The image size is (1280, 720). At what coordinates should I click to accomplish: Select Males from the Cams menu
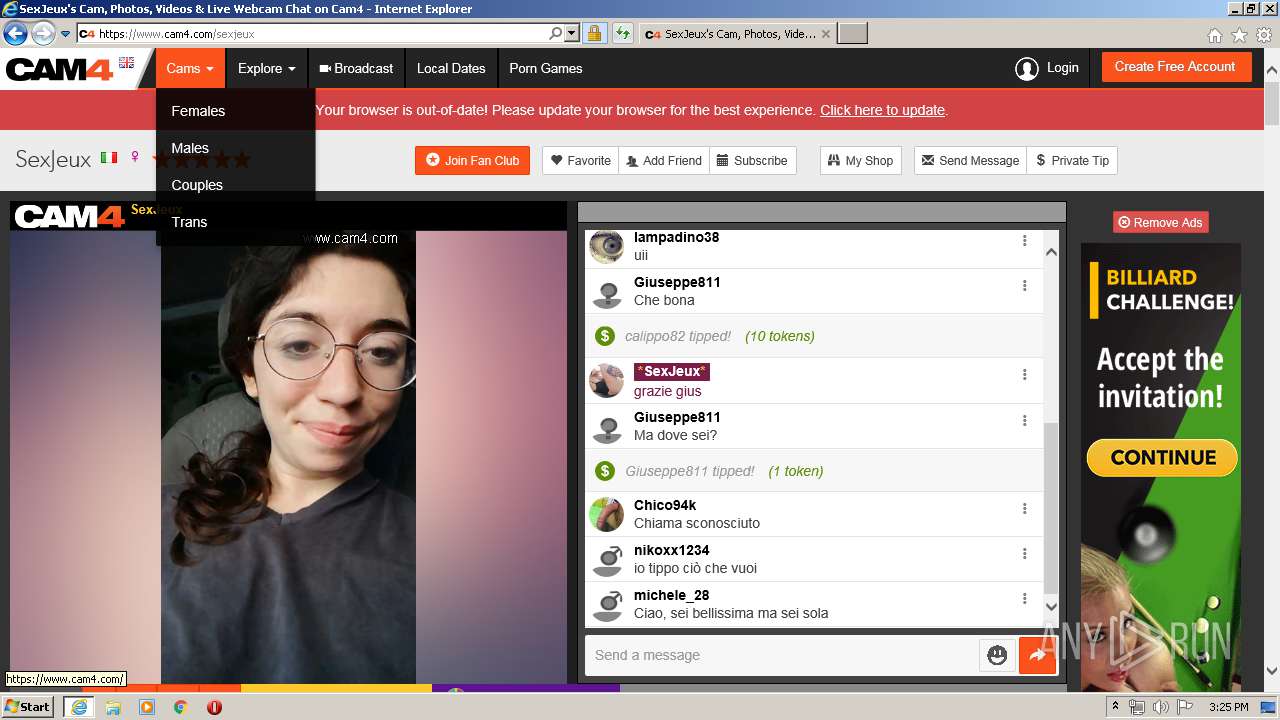click(190, 148)
